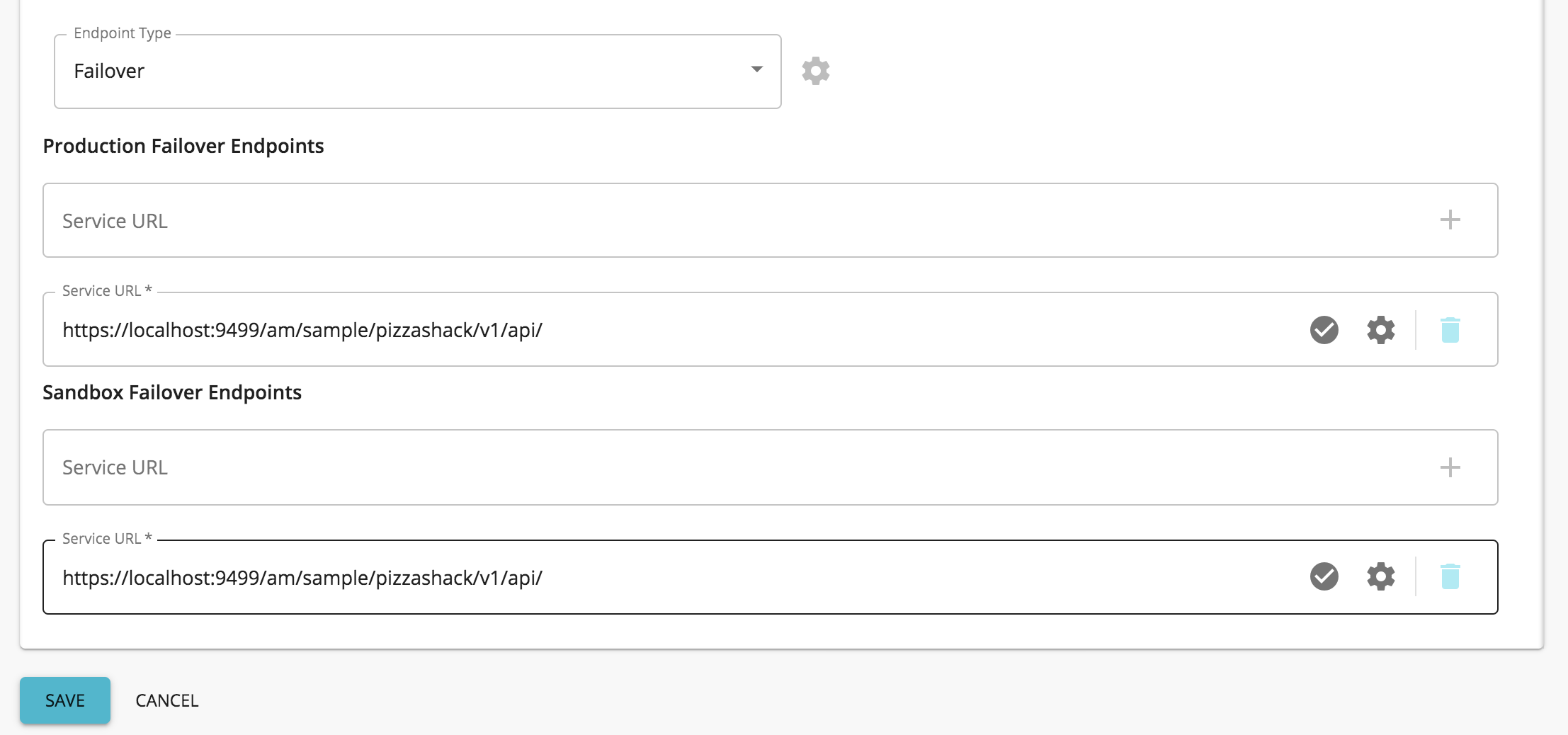Delete the sandbox failover endpoint via trash icon
Viewport: 1568px width, 735px height.
click(x=1450, y=576)
